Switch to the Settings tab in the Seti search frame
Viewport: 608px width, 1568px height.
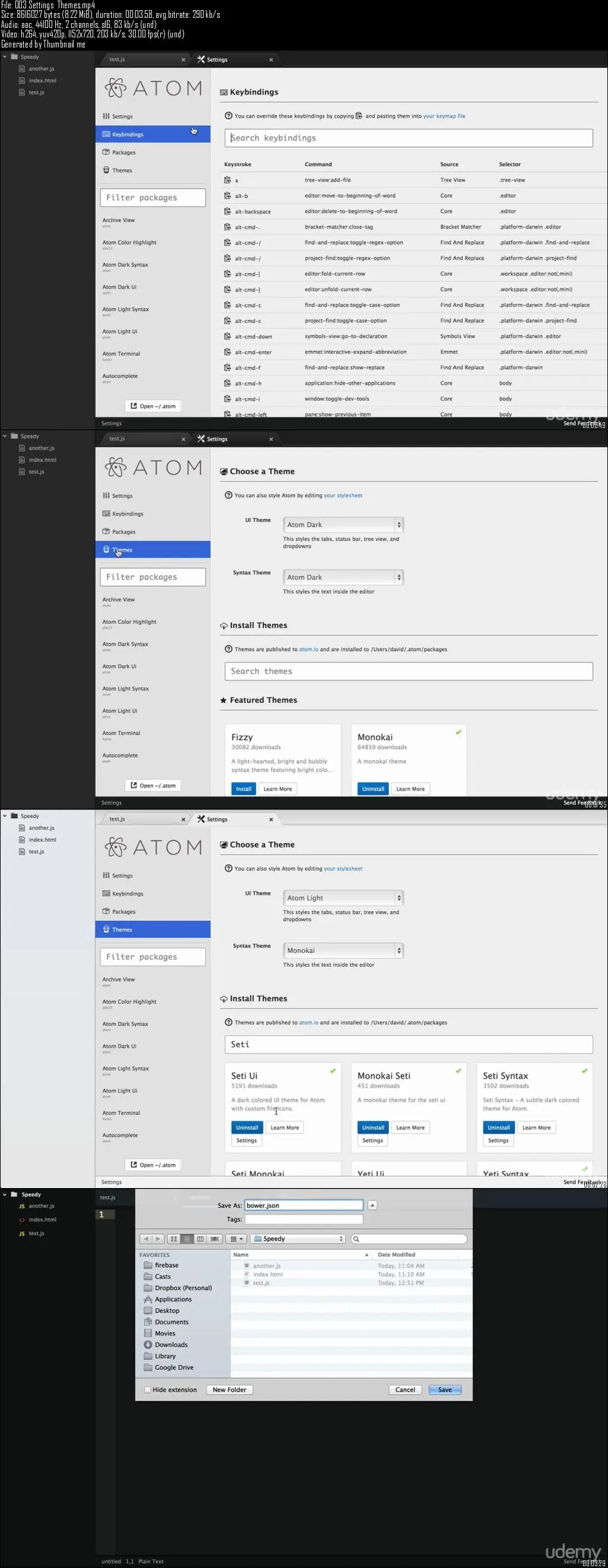click(x=236, y=819)
